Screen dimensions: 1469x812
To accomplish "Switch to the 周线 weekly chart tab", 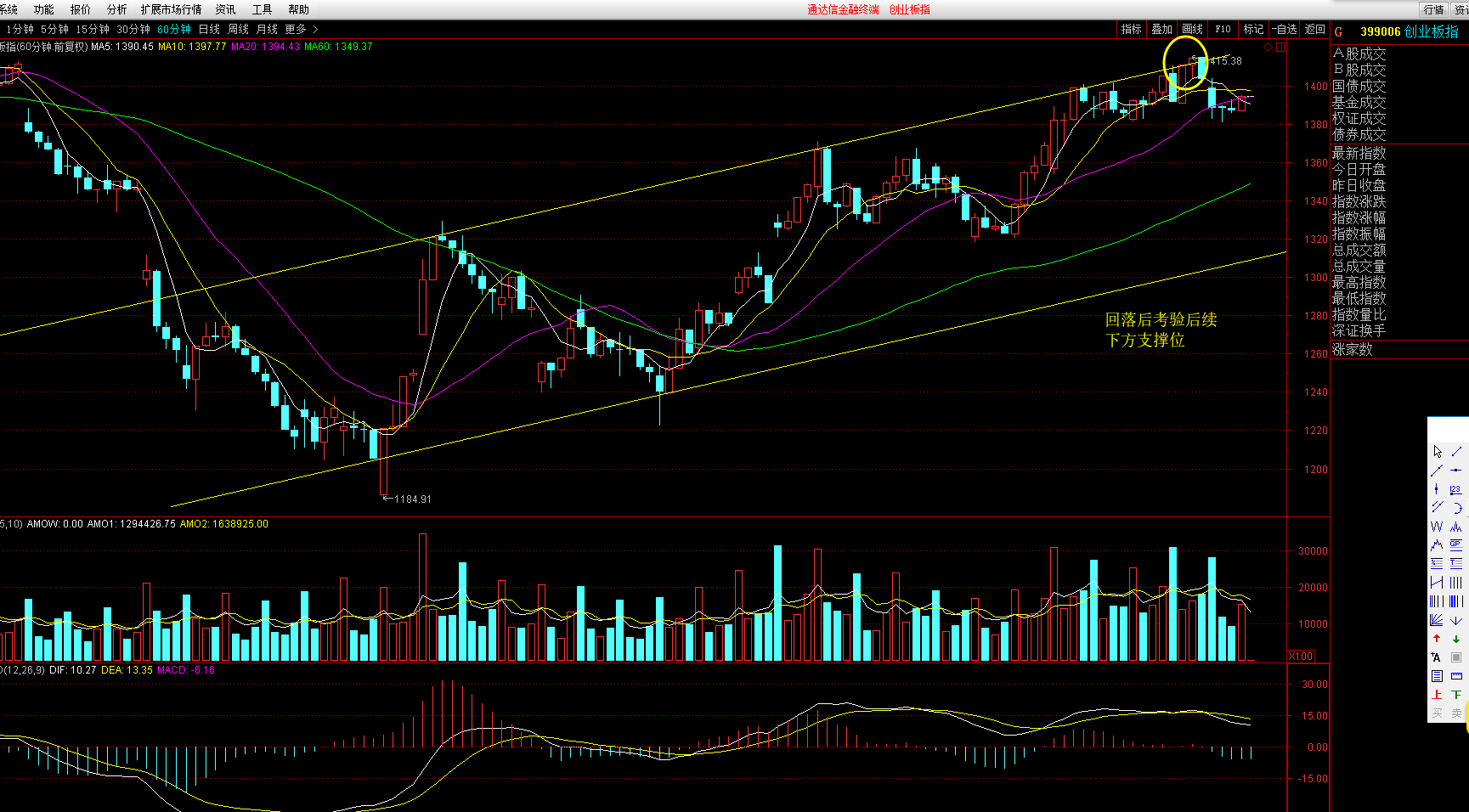I will [239, 29].
